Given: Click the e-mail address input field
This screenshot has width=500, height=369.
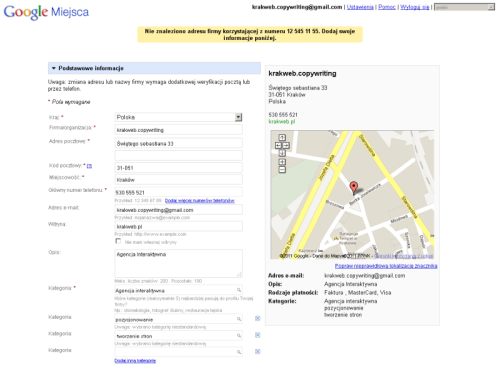Looking at the screenshot, I should pyautogui.click(x=178, y=210).
